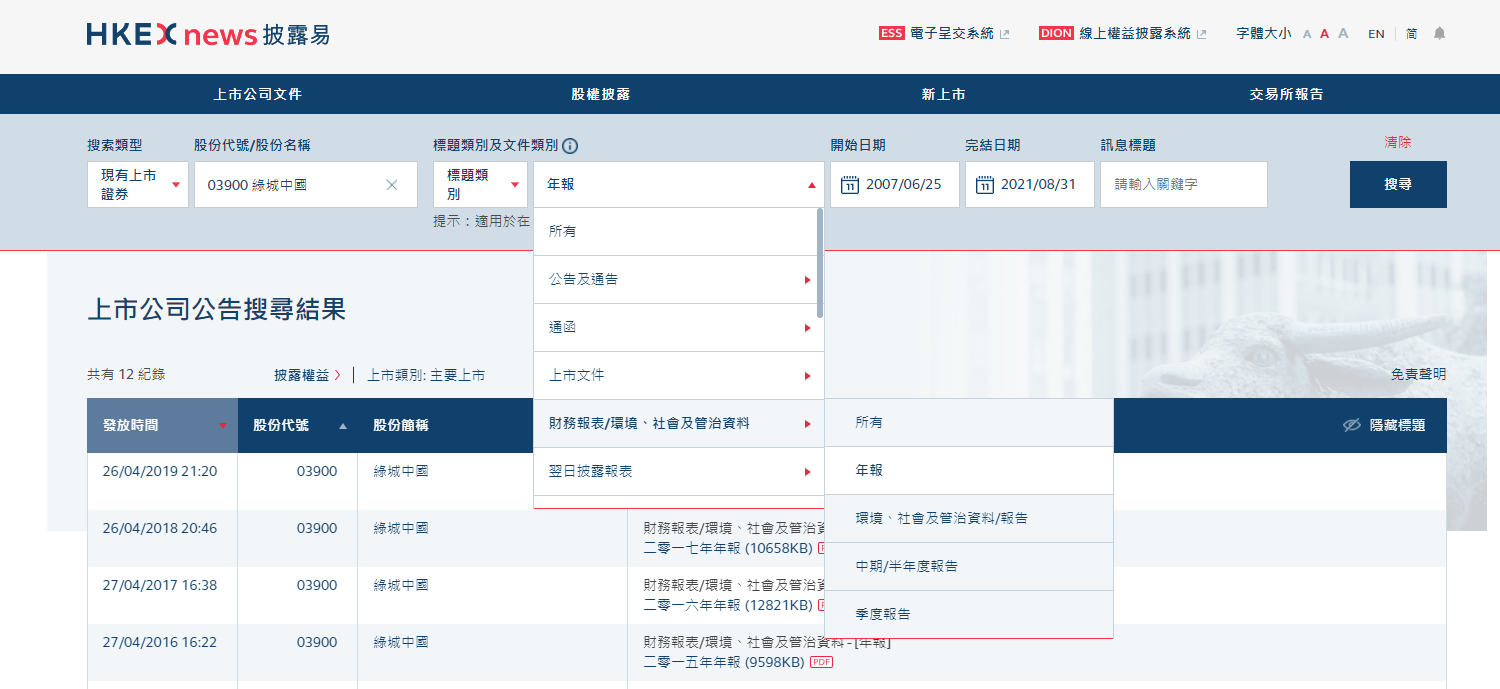Open the 搜索類型 現有上市證券 dropdown
This screenshot has width=1500, height=689.
pyautogui.click(x=138, y=185)
